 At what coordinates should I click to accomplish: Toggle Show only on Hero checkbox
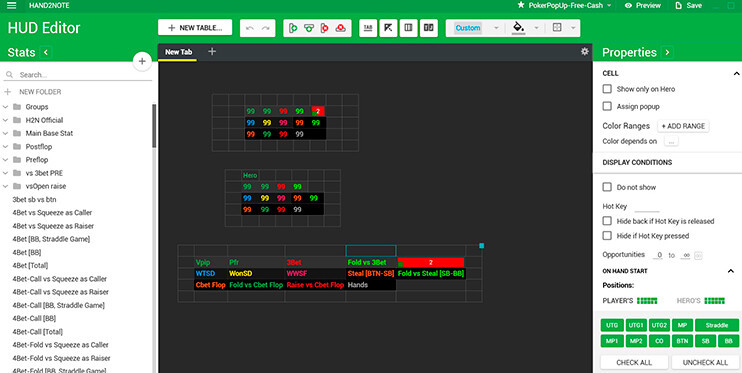[607, 89]
